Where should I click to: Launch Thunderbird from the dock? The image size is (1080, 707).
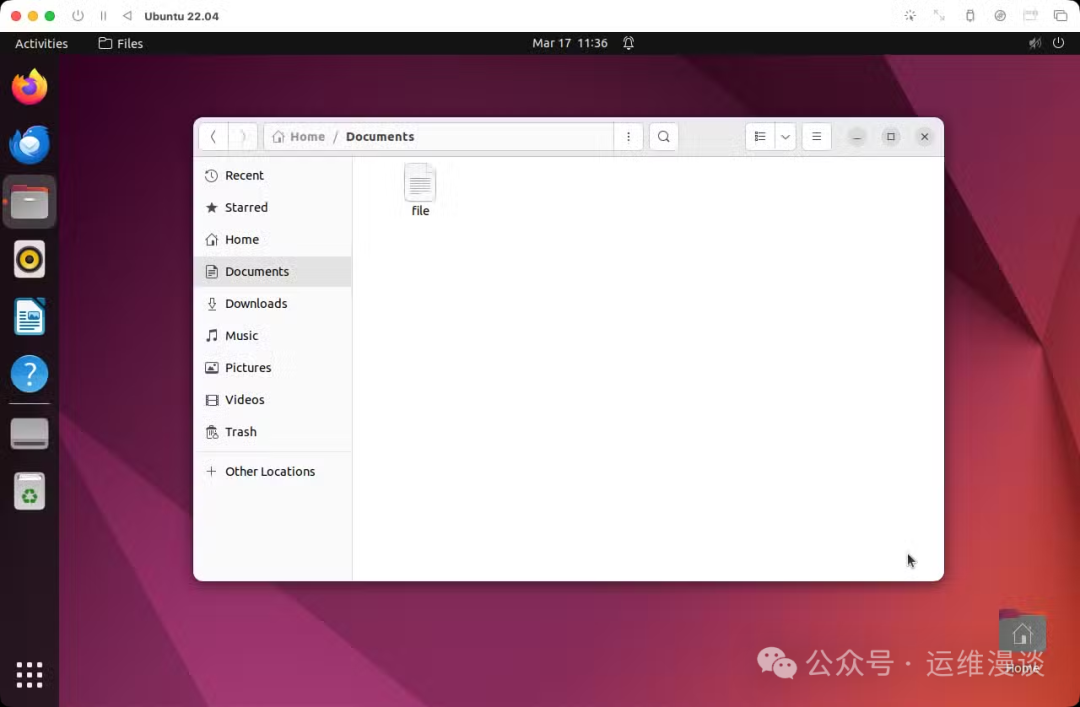coord(29,145)
